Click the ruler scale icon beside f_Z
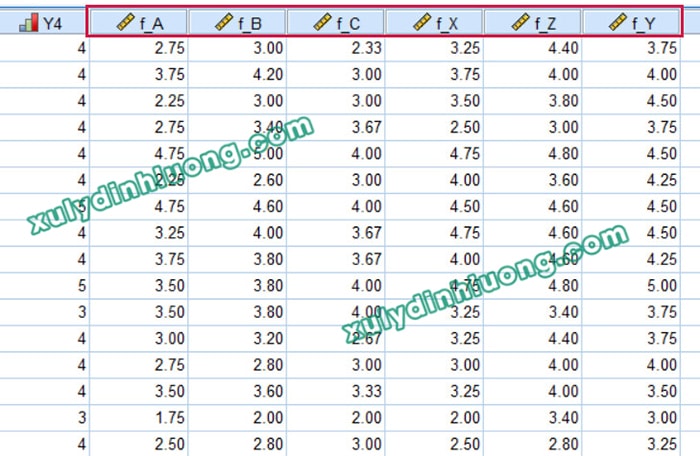The width and height of the screenshot is (700, 456). point(521,21)
